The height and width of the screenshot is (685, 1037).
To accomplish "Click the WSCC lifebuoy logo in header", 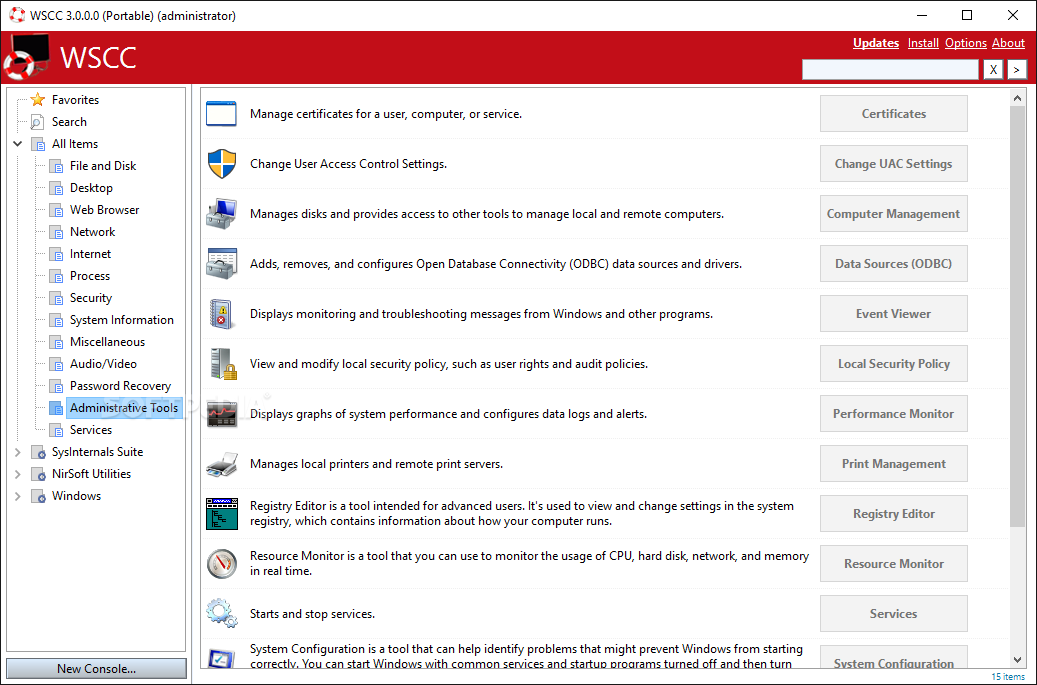I will pyautogui.click(x=26, y=58).
